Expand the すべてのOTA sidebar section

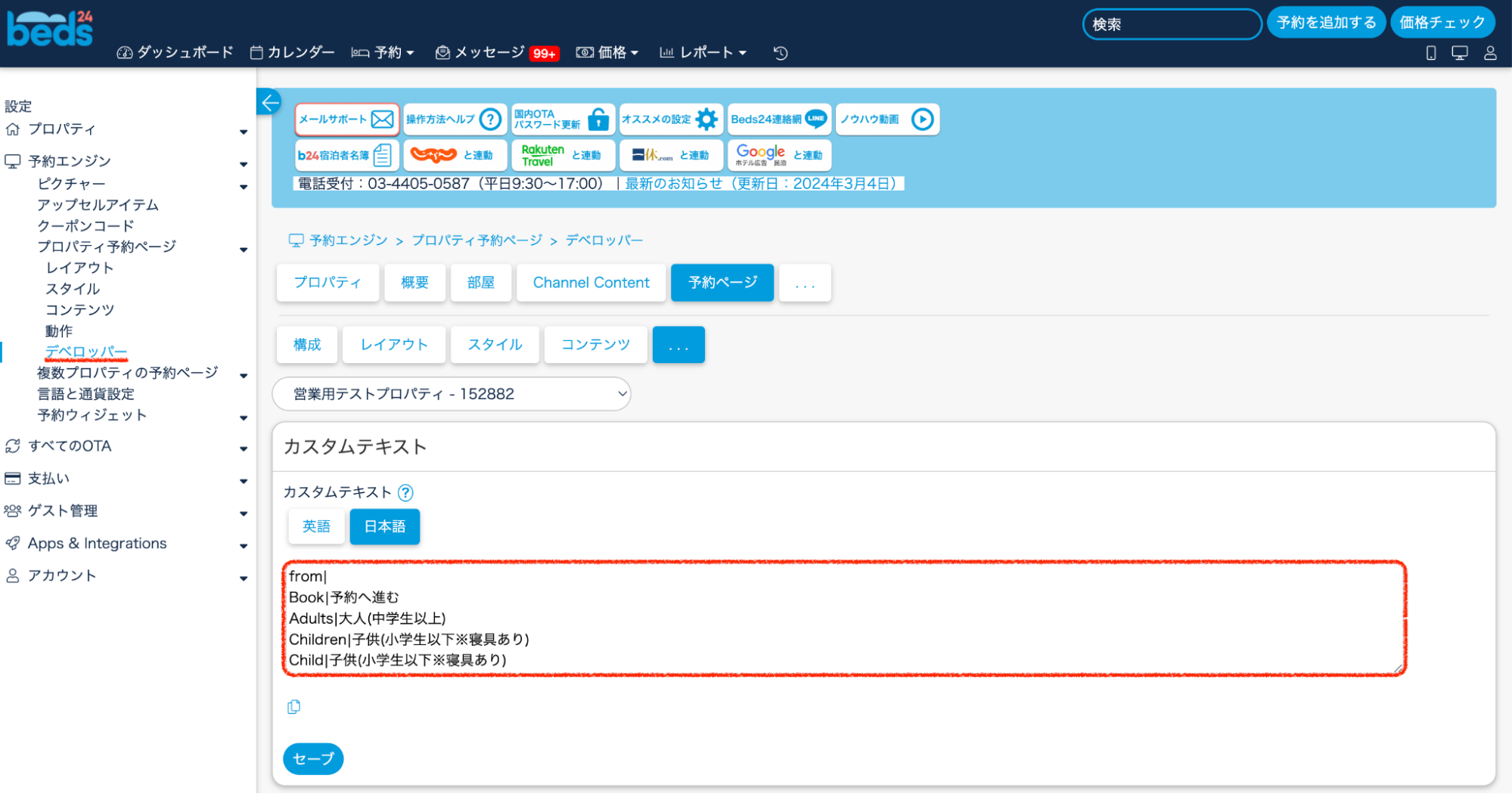click(125, 446)
